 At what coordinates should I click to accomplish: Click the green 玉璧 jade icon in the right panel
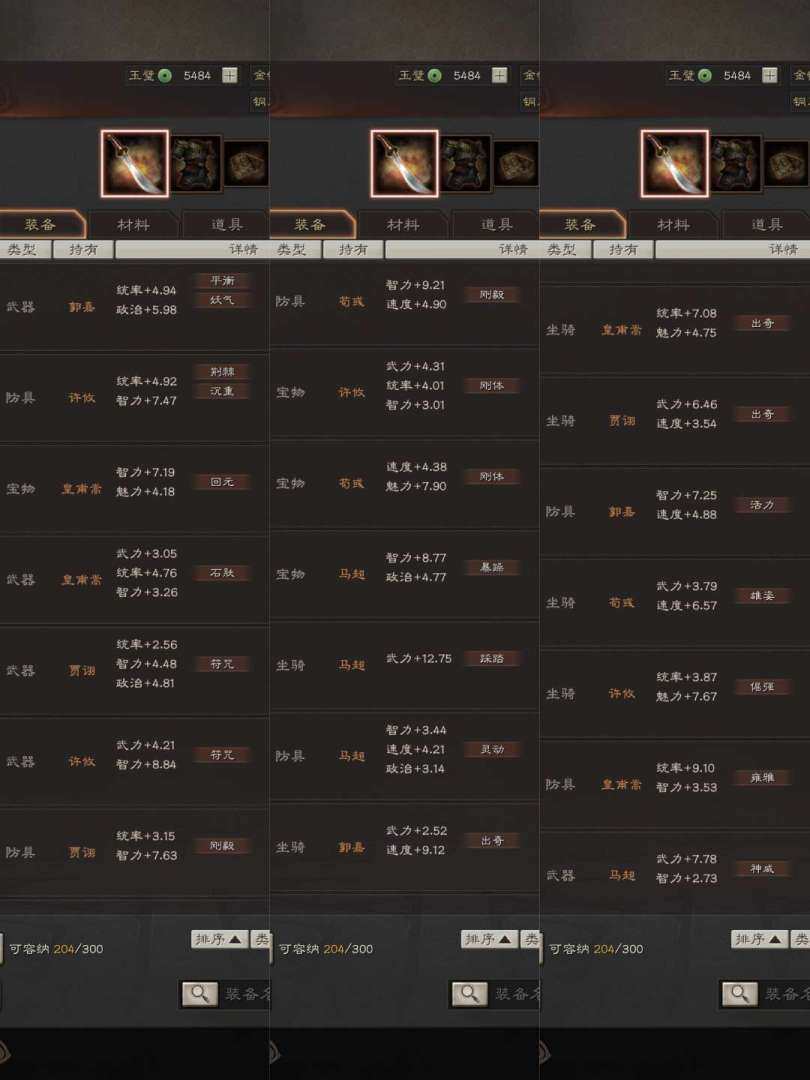coord(705,75)
